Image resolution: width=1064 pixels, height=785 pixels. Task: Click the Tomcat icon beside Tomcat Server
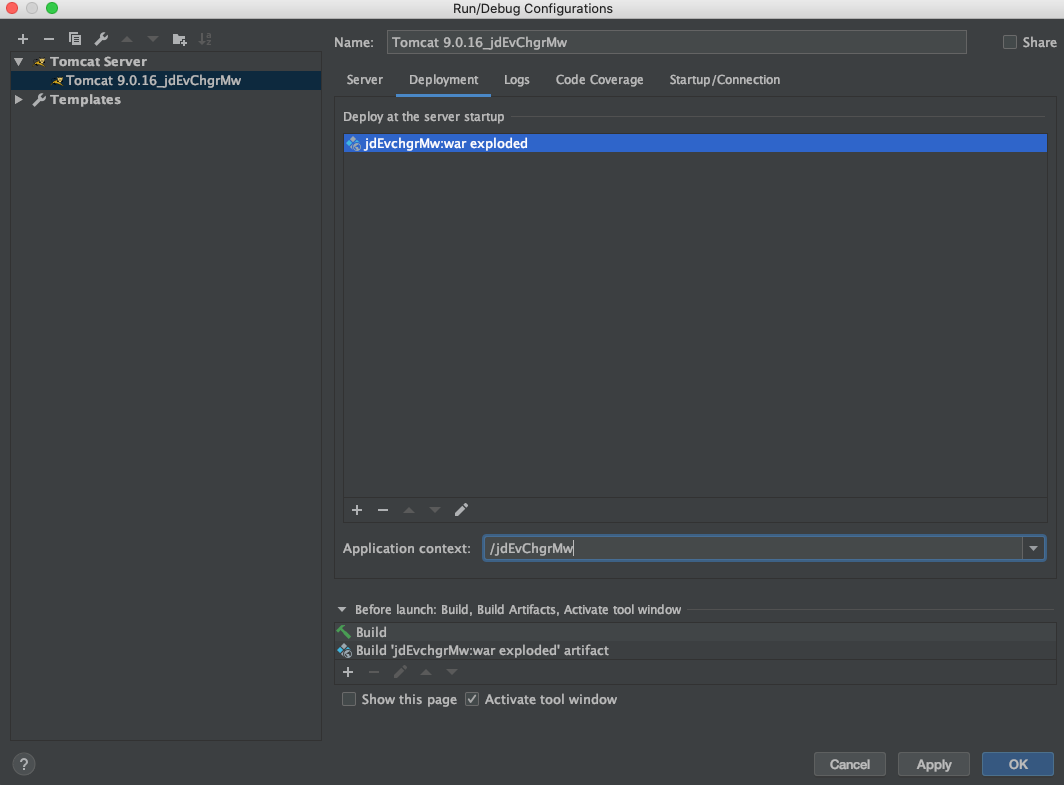[x=39, y=62]
